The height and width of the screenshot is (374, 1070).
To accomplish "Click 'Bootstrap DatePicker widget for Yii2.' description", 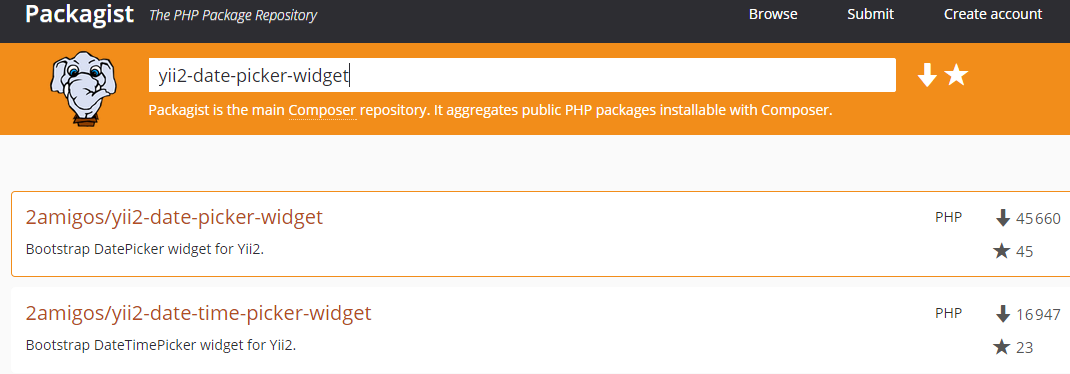I will [x=145, y=249].
